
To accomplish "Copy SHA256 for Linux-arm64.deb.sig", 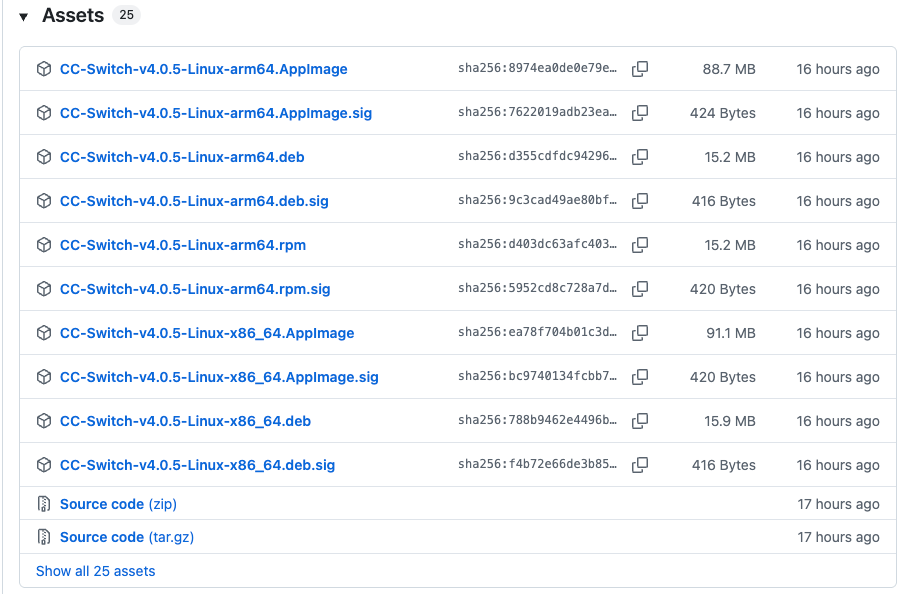I will tap(640, 201).
